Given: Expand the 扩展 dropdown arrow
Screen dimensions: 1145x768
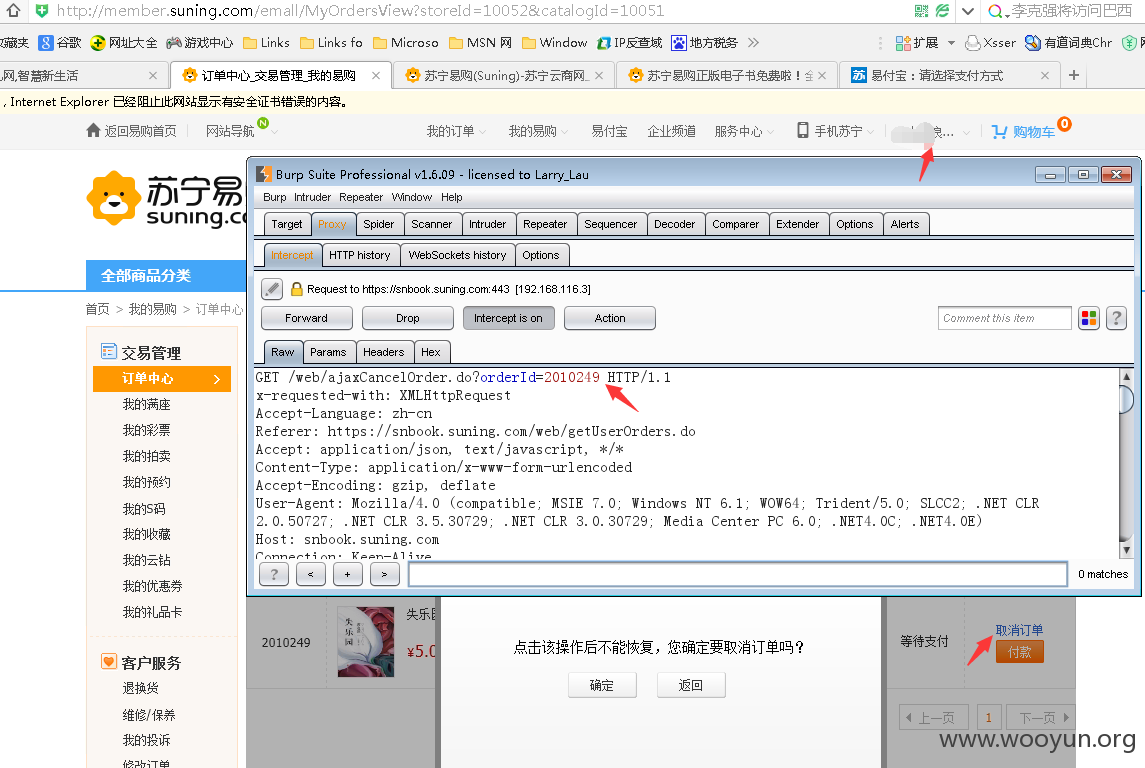Looking at the screenshot, I should (951, 43).
